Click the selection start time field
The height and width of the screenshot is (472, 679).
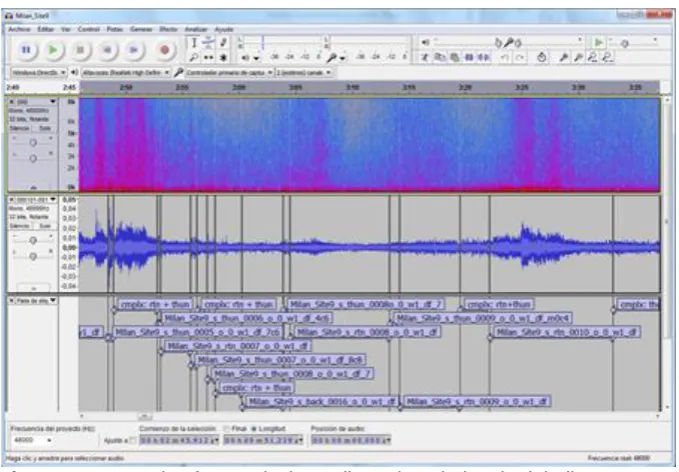coord(179,440)
